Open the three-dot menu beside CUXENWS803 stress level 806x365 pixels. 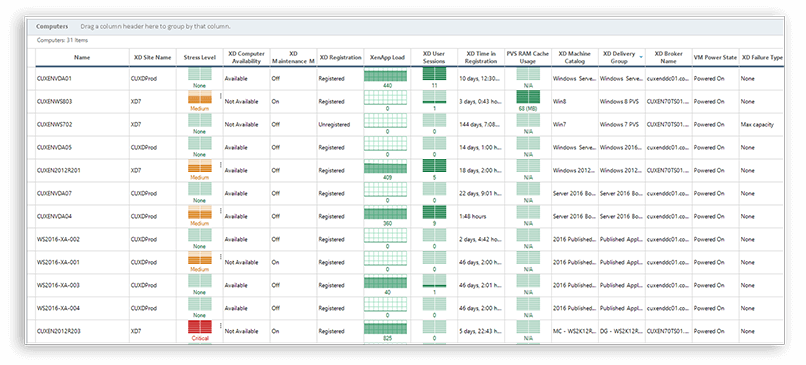click(221, 96)
